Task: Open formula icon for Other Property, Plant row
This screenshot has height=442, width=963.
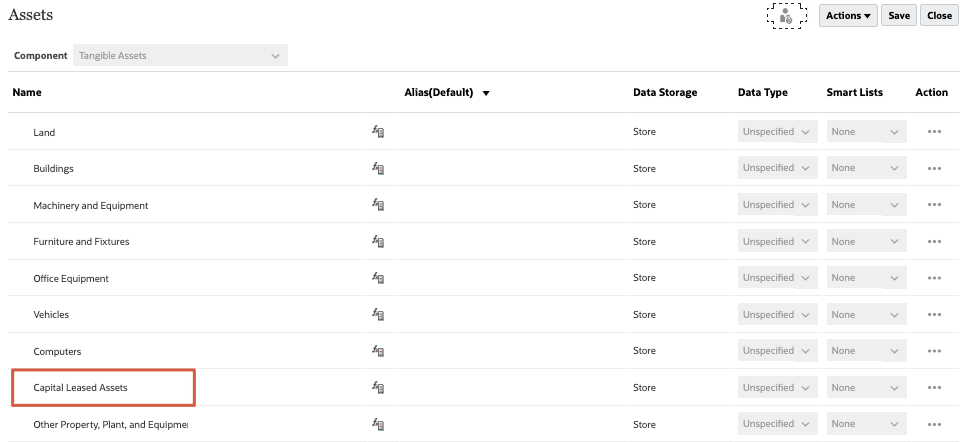Action: point(378,424)
